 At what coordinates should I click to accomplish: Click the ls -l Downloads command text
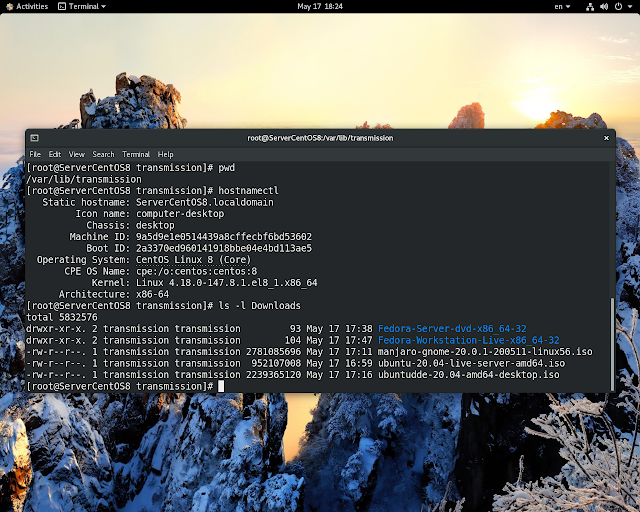coord(260,305)
